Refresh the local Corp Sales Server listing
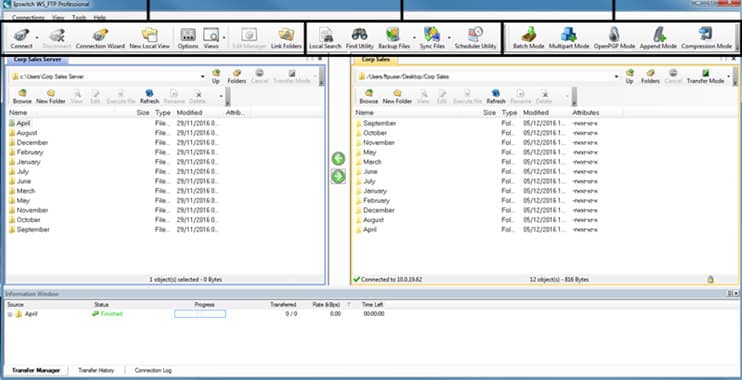742x380 pixels. [150, 97]
